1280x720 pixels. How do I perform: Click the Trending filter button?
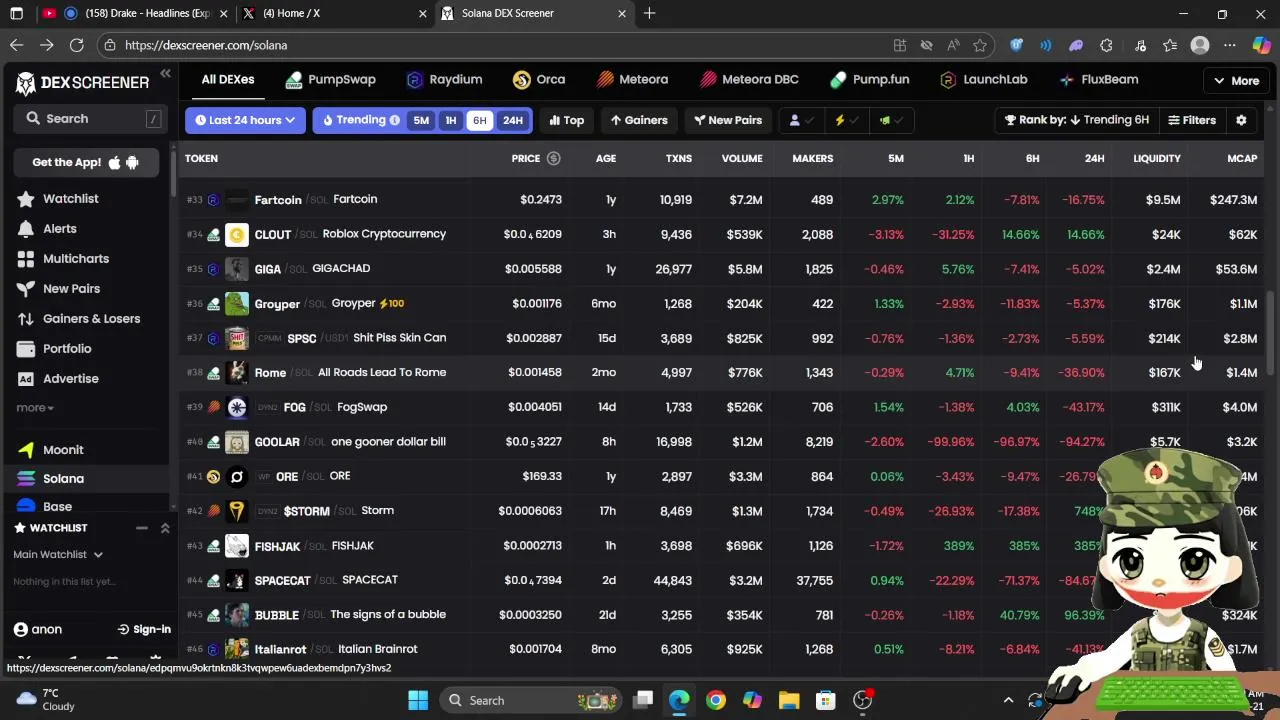[360, 120]
